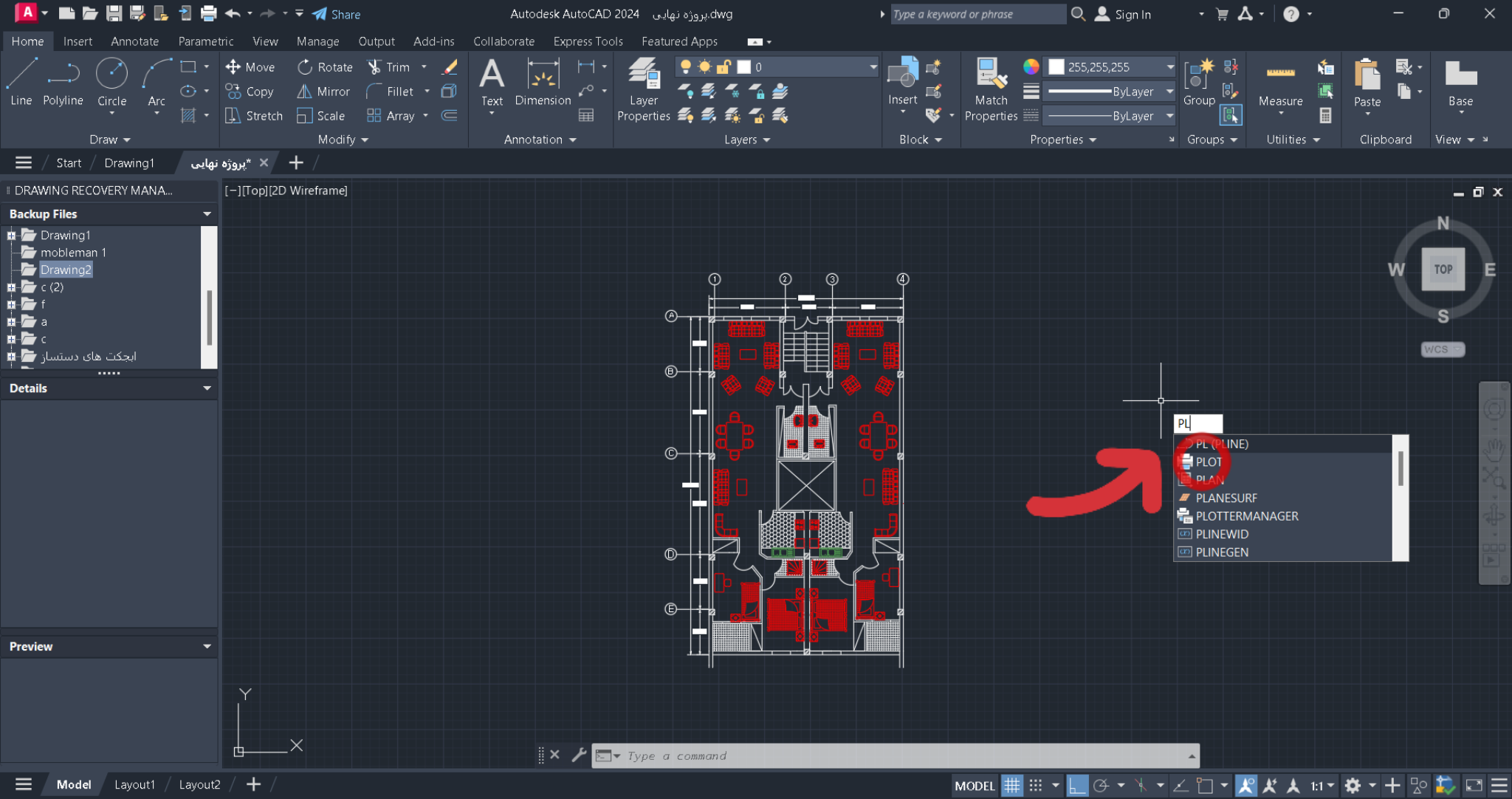
Task: Select the Circle tool
Action: click(111, 82)
